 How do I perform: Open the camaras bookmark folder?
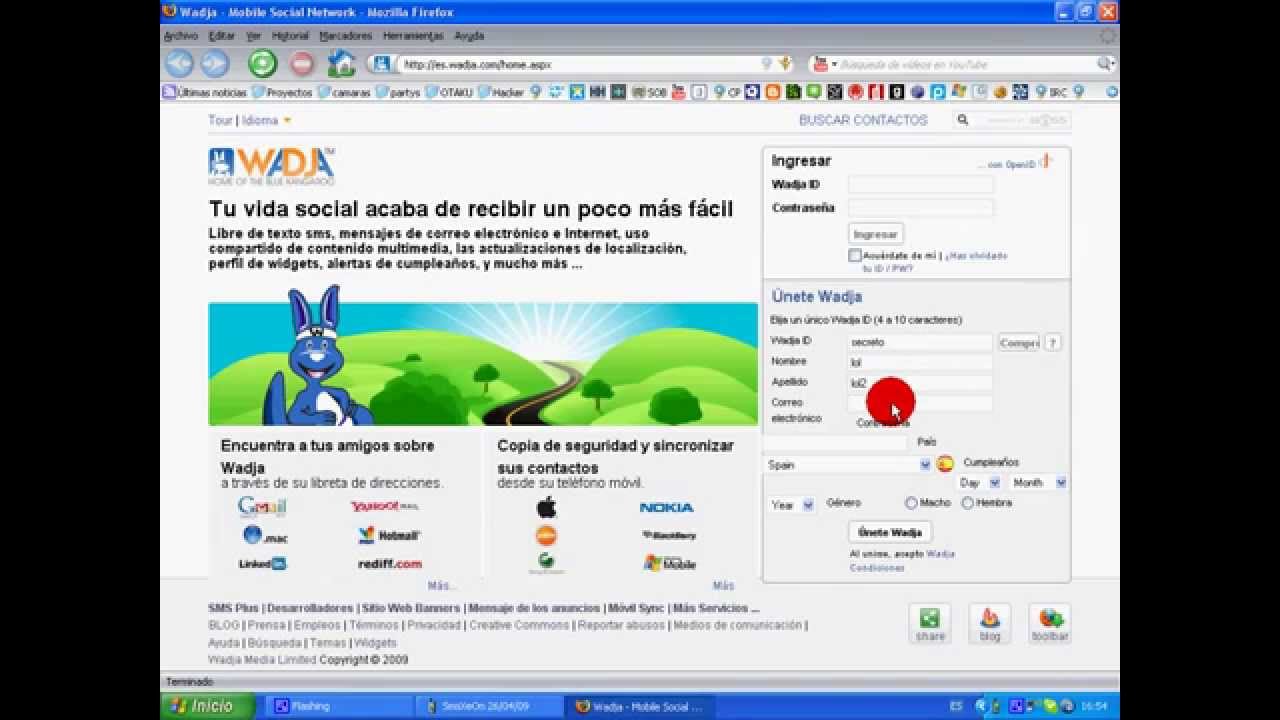[x=344, y=92]
